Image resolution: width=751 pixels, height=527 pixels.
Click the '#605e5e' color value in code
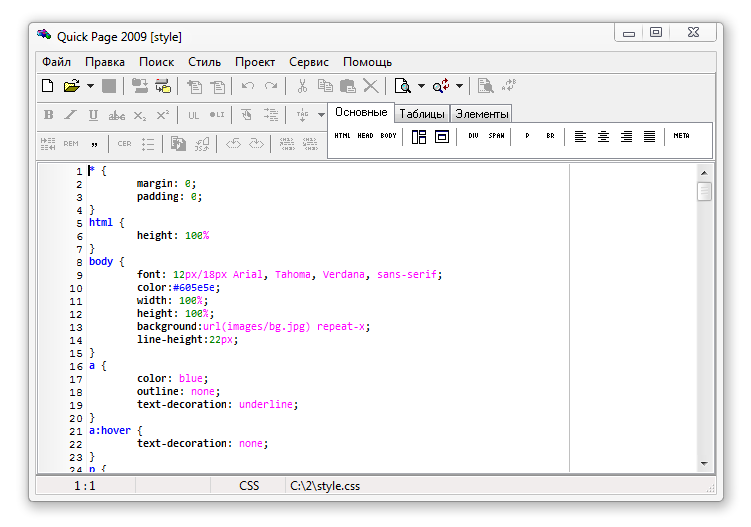194,287
